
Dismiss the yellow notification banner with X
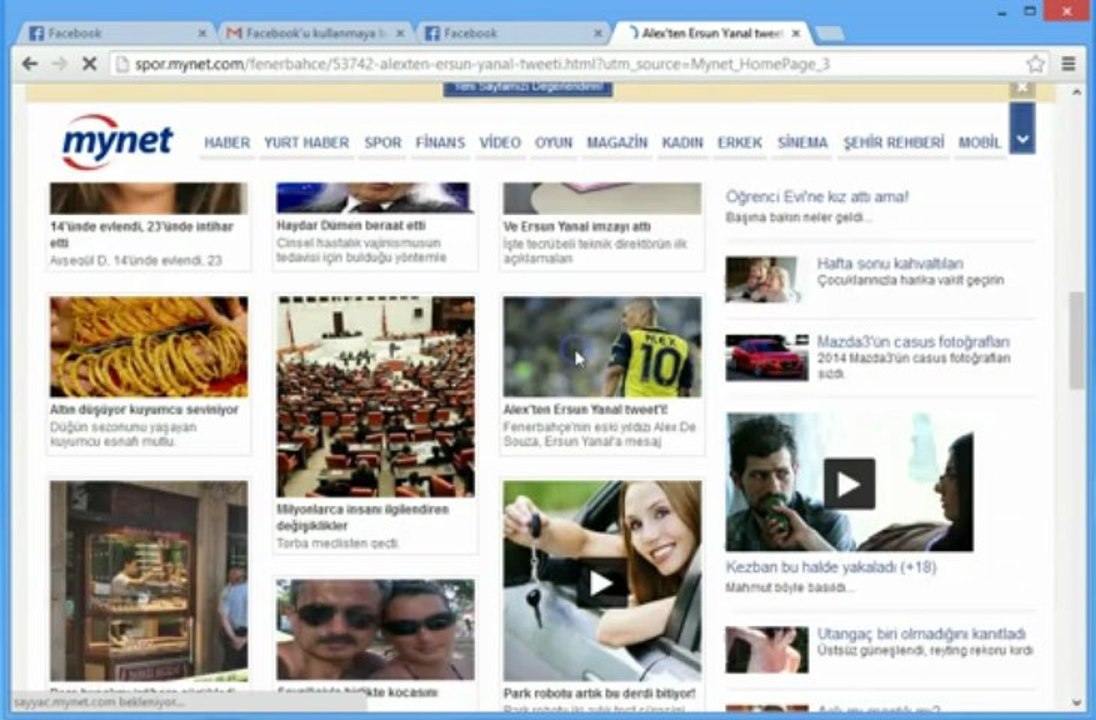pyautogui.click(x=1022, y=87)
